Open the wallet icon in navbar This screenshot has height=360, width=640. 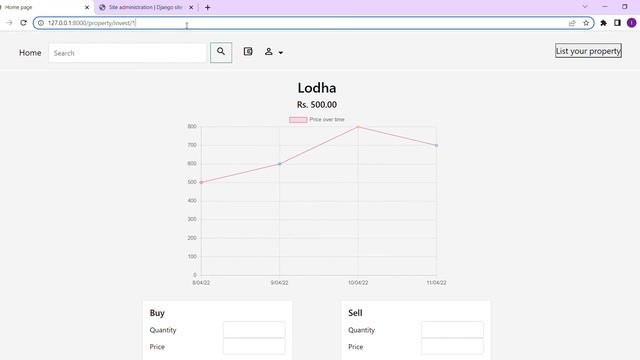click(248, 51)
